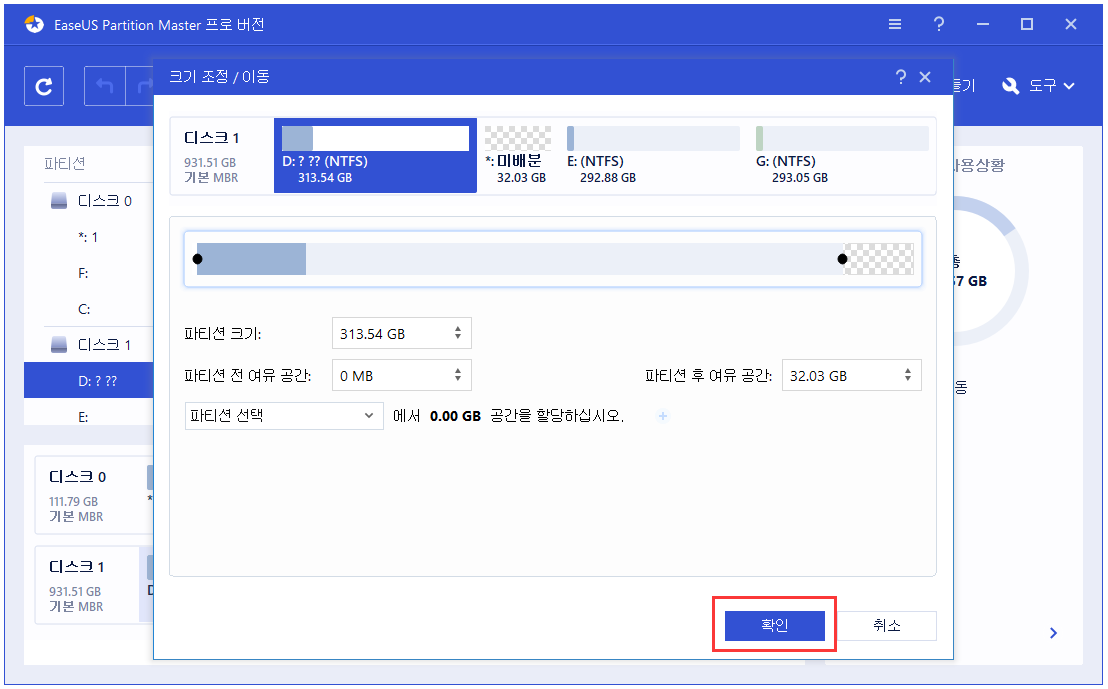Click the hamburger menu icon in title bar
The width and height of the screenshot is (1108, 689).
(895, 24)
